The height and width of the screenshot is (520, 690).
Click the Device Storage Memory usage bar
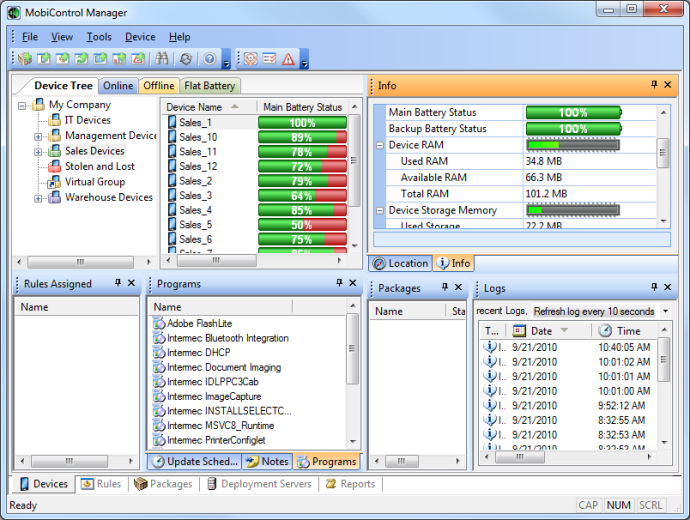(573, 210)
